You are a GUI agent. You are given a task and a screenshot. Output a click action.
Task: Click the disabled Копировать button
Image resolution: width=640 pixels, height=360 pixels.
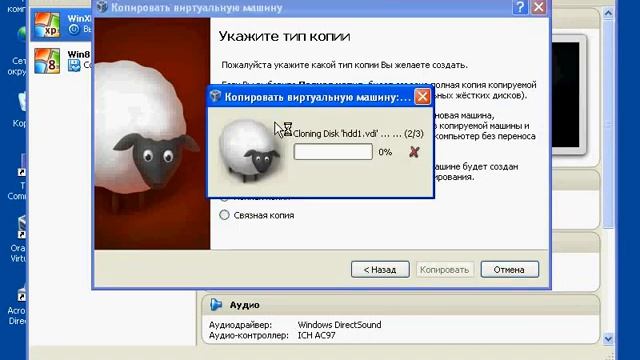444,269
